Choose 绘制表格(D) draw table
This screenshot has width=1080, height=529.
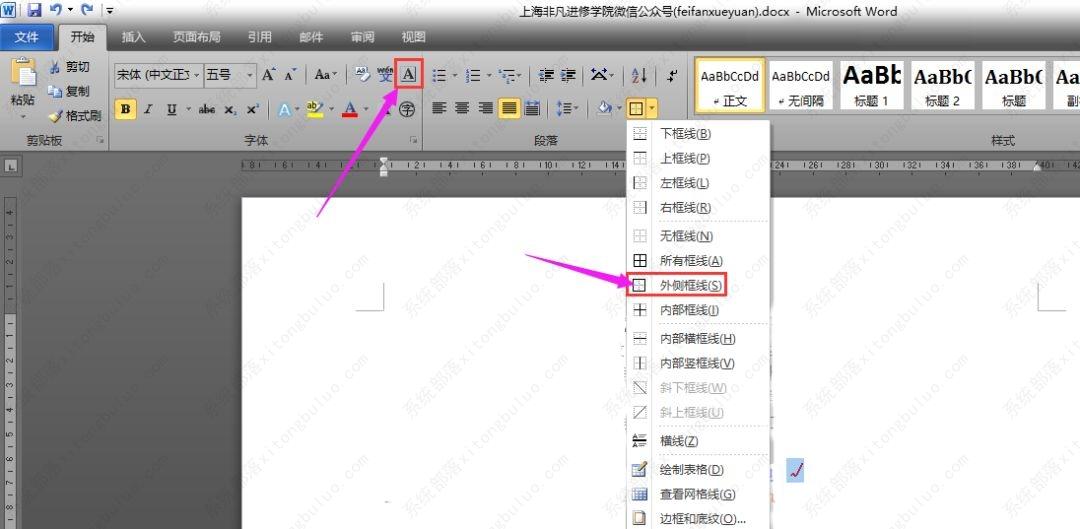click(698, 470)
